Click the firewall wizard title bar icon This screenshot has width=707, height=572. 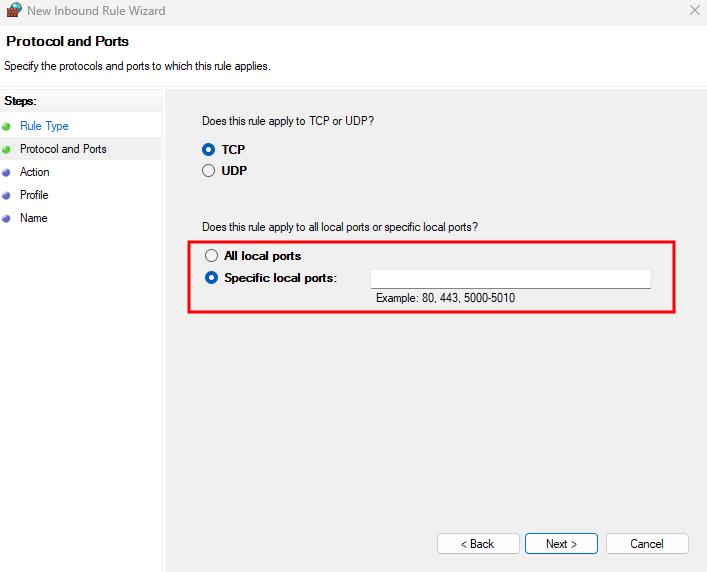14,10
